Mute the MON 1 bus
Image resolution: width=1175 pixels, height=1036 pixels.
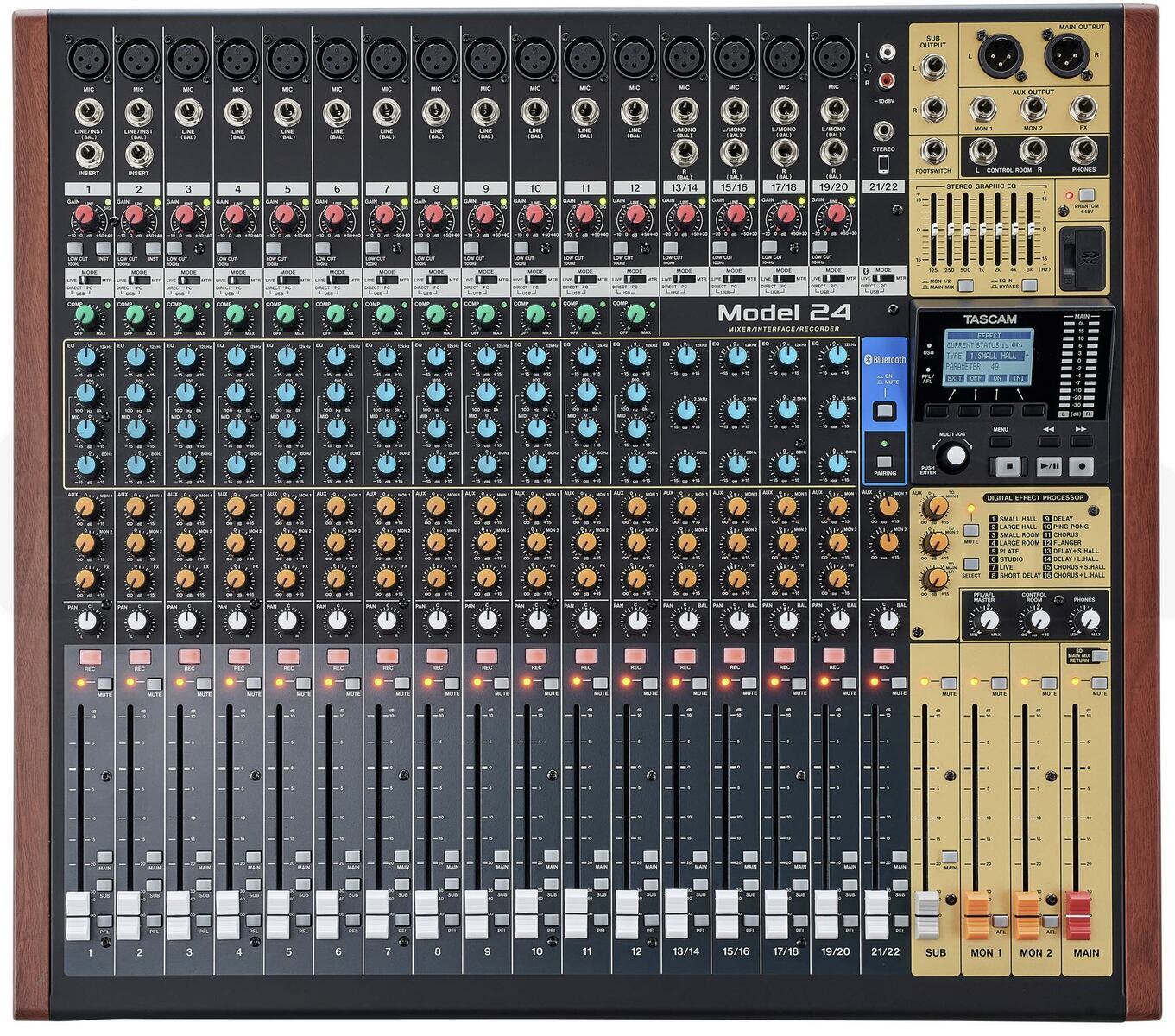tap(1000, 684)
